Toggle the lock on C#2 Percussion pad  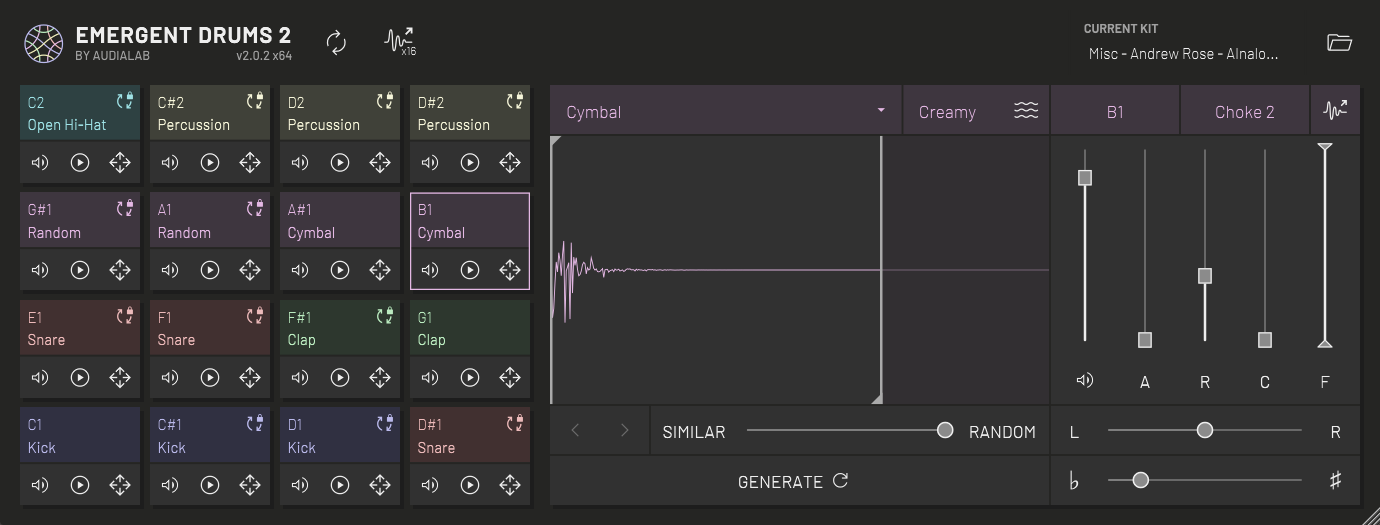[255, 101]
